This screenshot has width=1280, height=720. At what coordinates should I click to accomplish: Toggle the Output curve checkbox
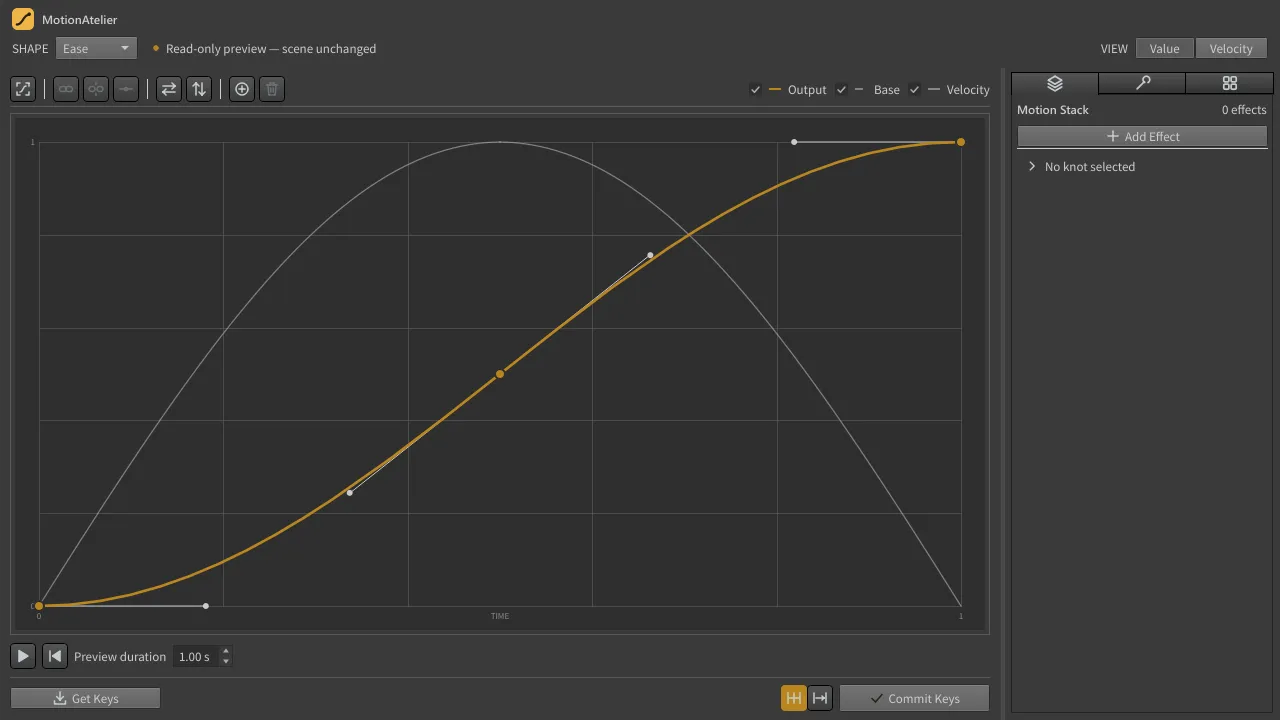pyautogui.click(x=756, y=90)
